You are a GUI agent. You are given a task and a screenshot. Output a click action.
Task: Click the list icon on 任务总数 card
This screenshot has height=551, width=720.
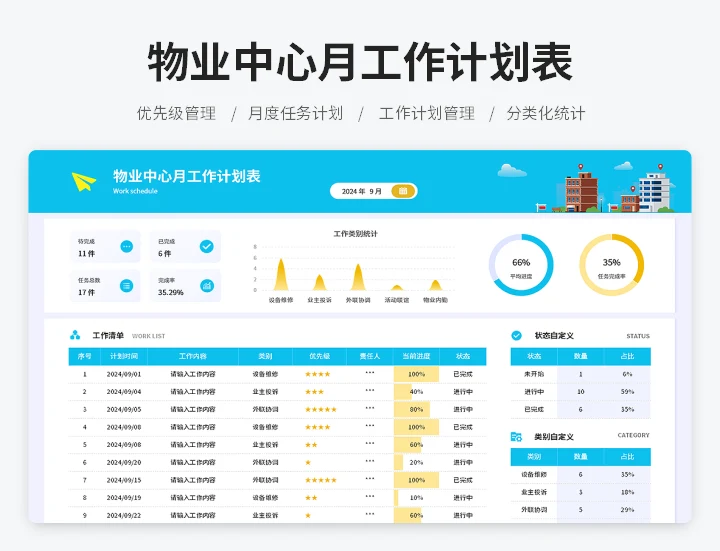tap(127, 286)
